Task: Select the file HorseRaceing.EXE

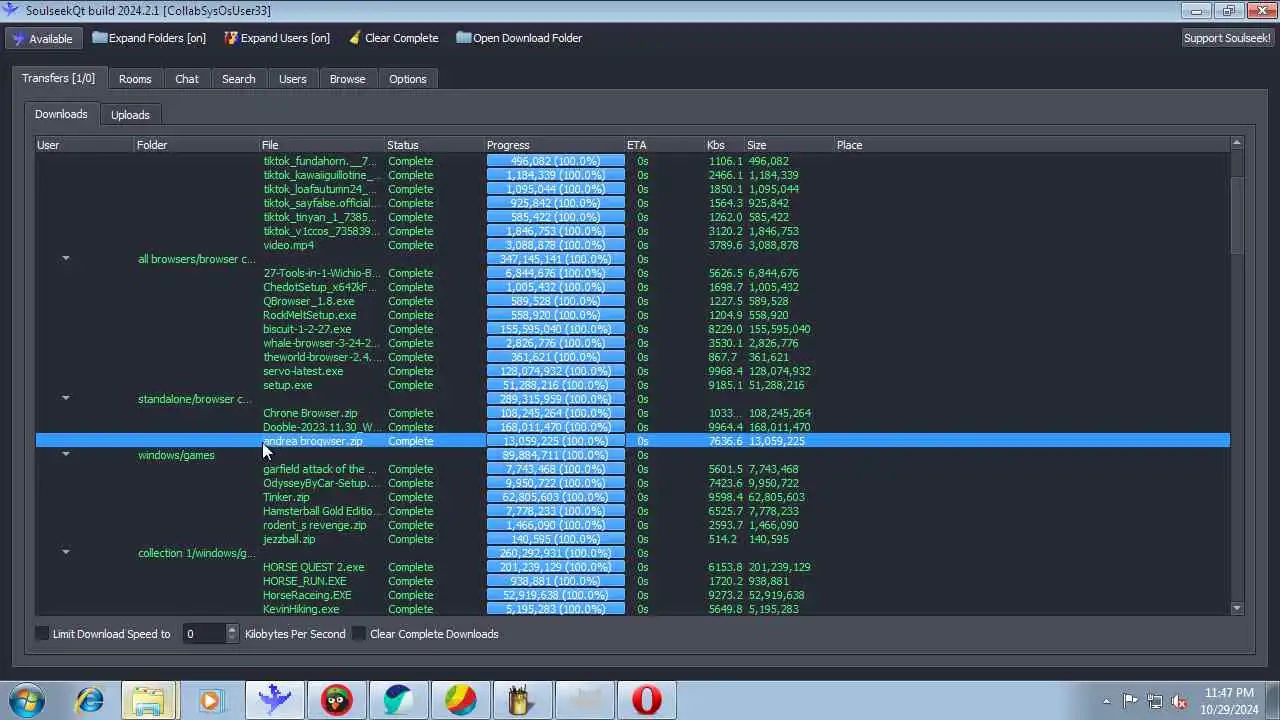Action: click(x=307, y=595)
